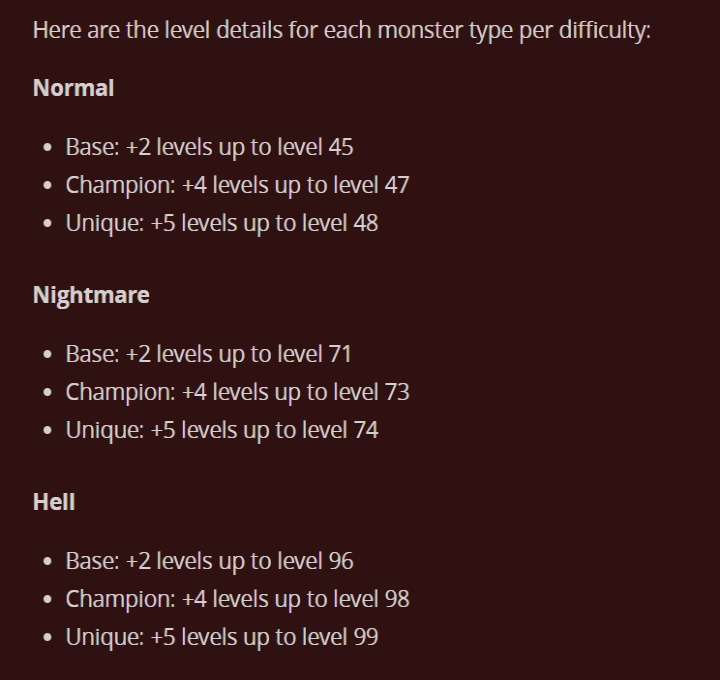The image size is (720, 680).
Task: Click the Nightmare difficulty heading
Action: 91,295
